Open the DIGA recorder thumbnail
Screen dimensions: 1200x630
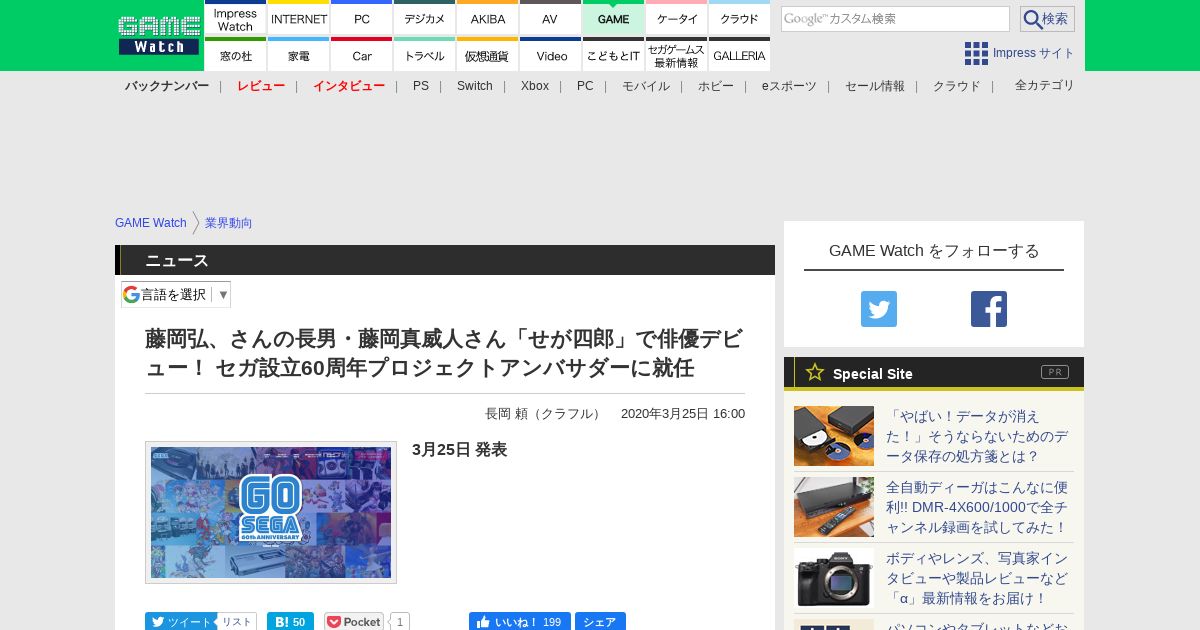pos(834,507)
